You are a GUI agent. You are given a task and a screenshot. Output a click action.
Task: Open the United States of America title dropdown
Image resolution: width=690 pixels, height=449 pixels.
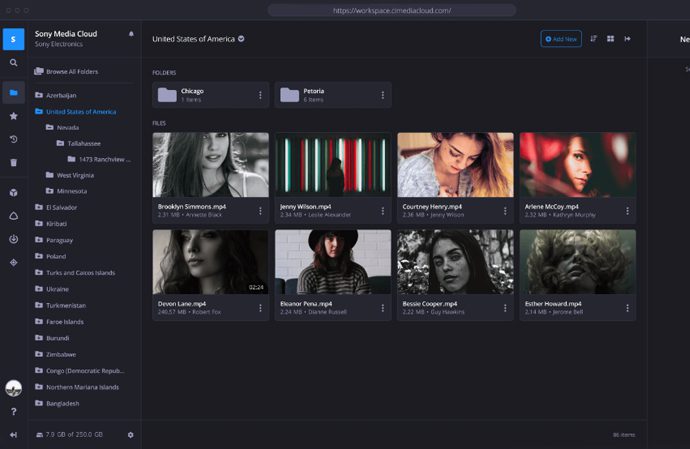tap(242, 39)
